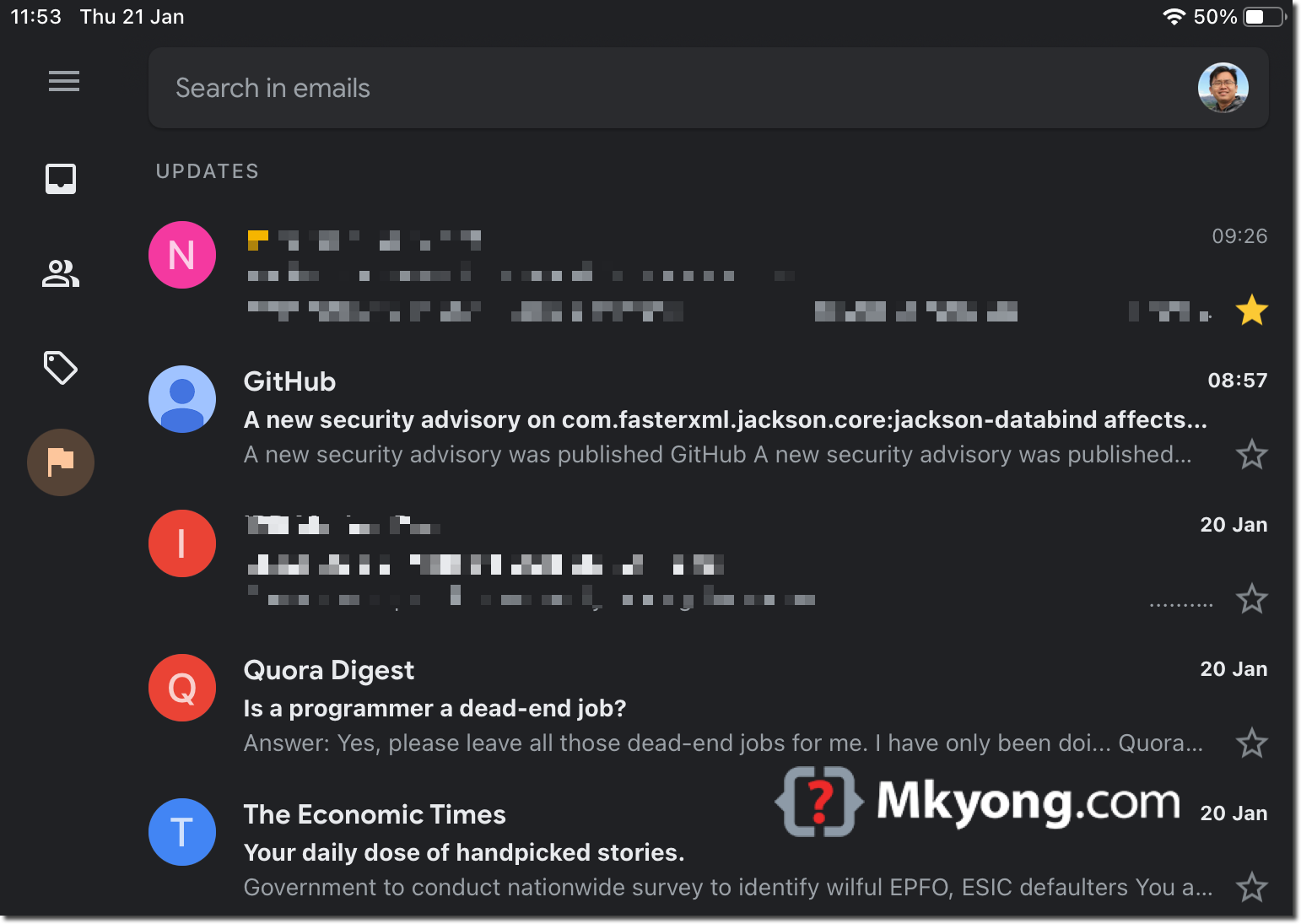The image size is (1301, 924).
Task: Open GitHub preview "A new security advisory was published"
Action: pyautogui.click(x=718, y=455)
